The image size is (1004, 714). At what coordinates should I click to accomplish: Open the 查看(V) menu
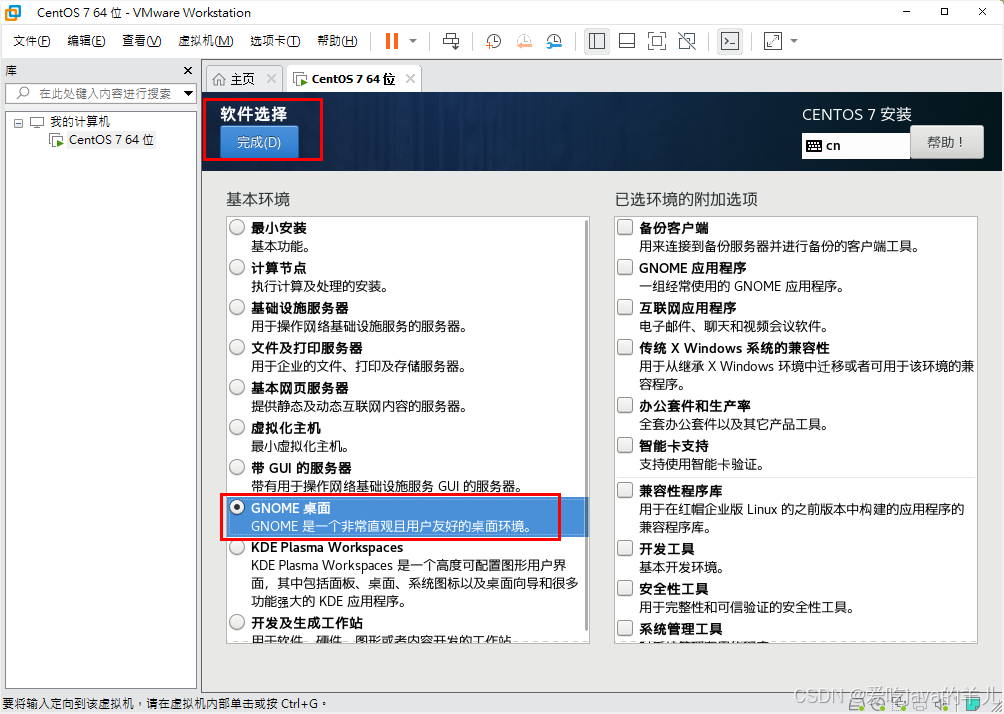(142, 41)
